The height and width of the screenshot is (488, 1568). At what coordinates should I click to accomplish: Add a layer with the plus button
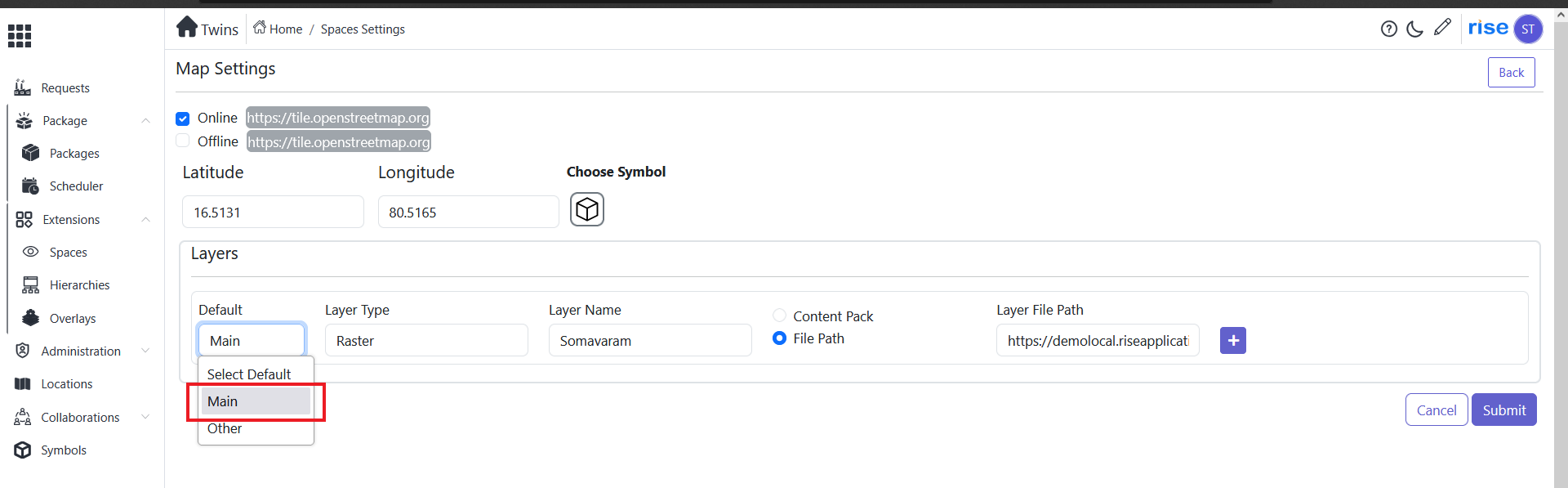[x=1233, y=340]
